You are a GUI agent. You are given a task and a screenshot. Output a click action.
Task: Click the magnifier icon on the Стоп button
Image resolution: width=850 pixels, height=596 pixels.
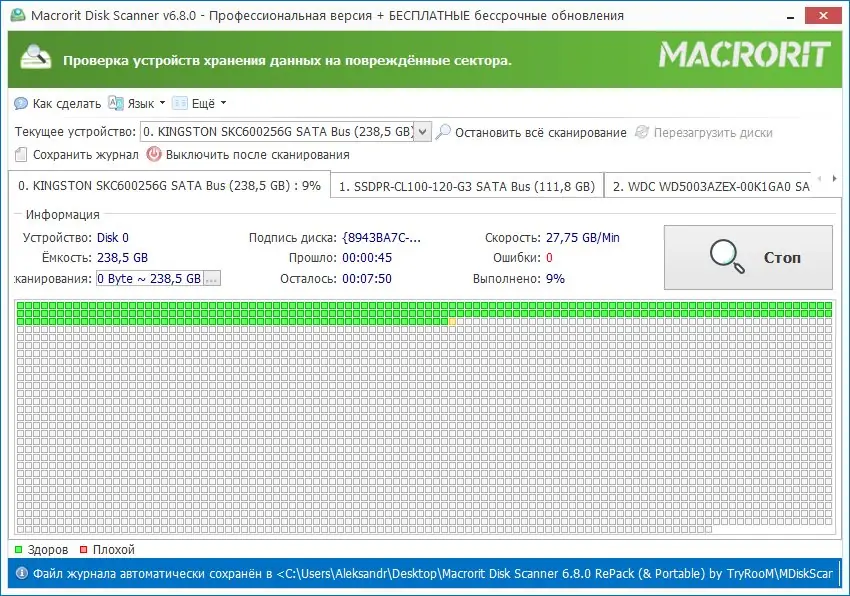pyautogui.click(x=727, y=257)
